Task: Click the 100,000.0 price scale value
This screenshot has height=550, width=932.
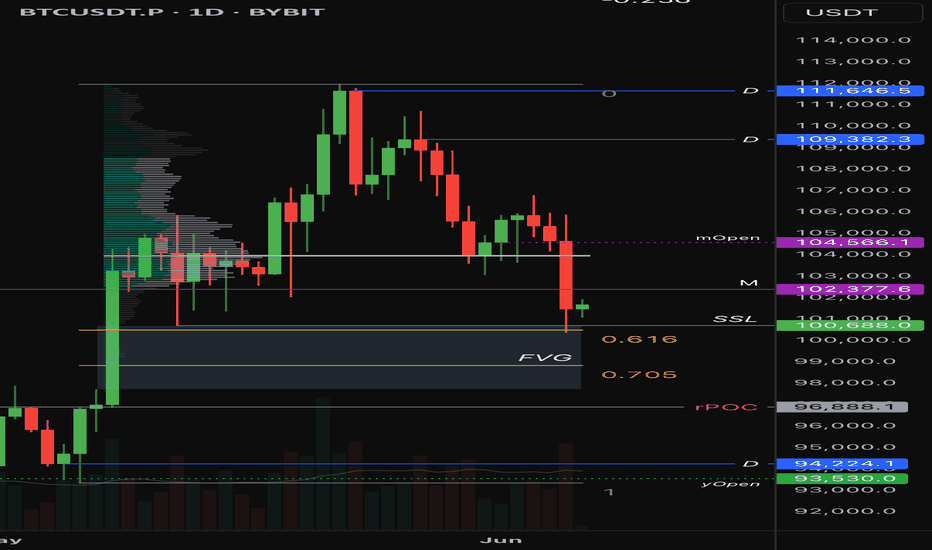Action: pyautogui.click(x=853, y=340)
